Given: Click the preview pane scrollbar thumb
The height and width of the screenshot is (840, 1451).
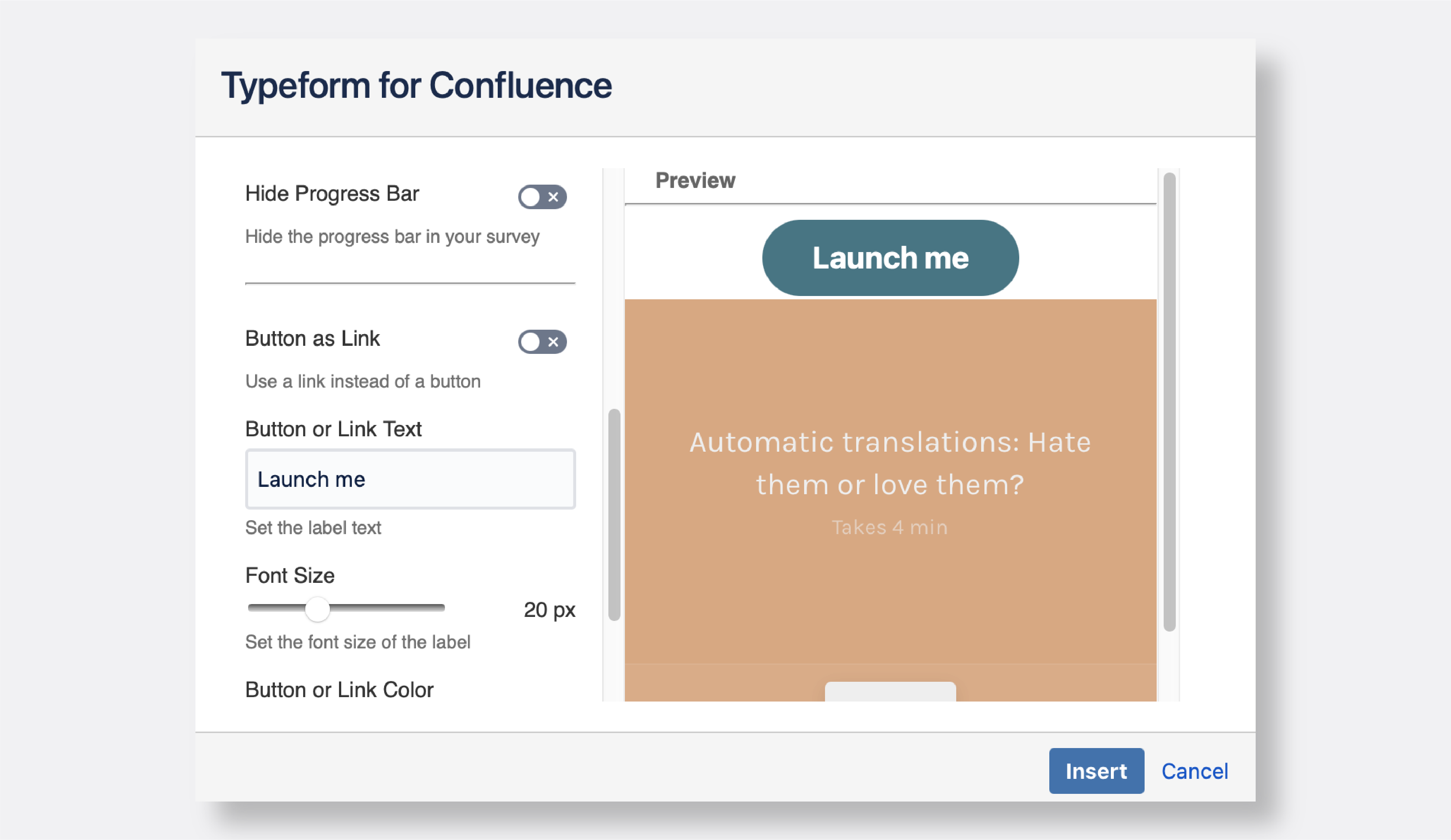Looking at the screenshot, I should 1170,402.
